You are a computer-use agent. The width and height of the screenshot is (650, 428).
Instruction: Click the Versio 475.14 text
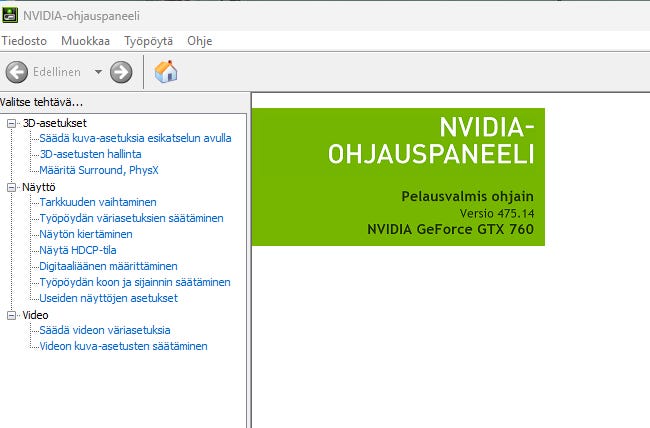tap(497, 214)
